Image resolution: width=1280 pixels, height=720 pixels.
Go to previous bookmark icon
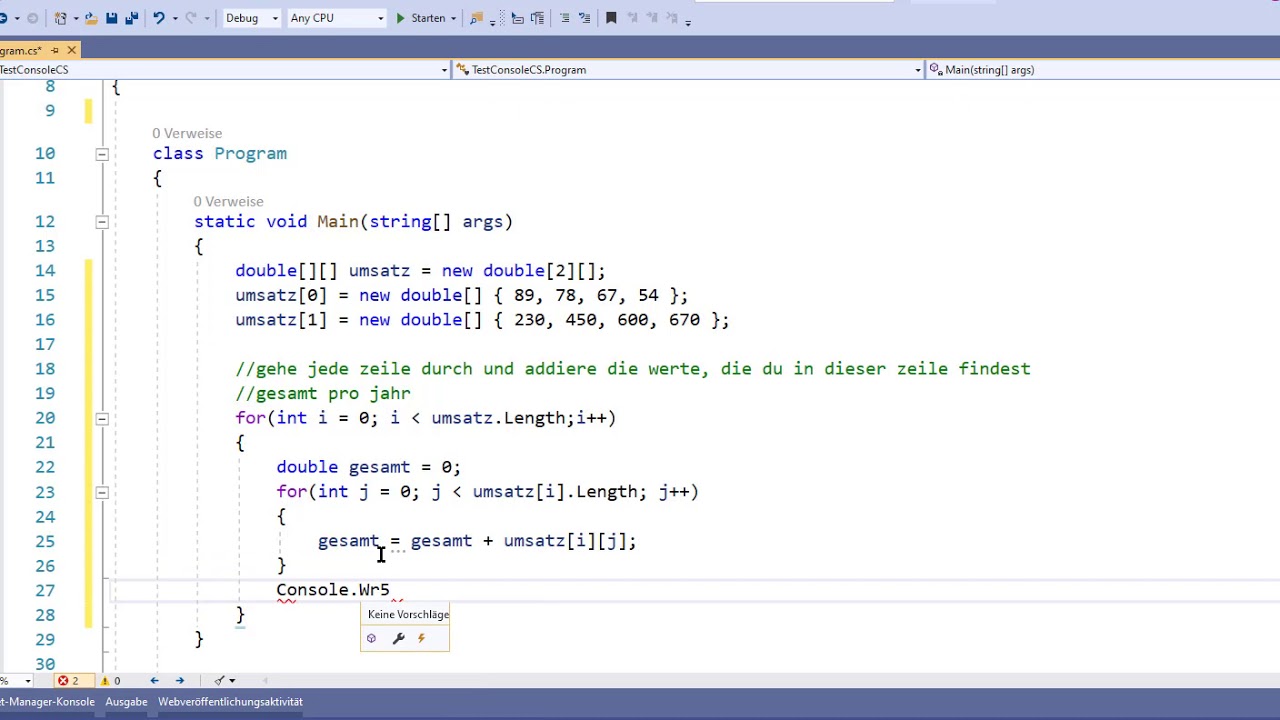pyautogui.click(x=632, y=18)
